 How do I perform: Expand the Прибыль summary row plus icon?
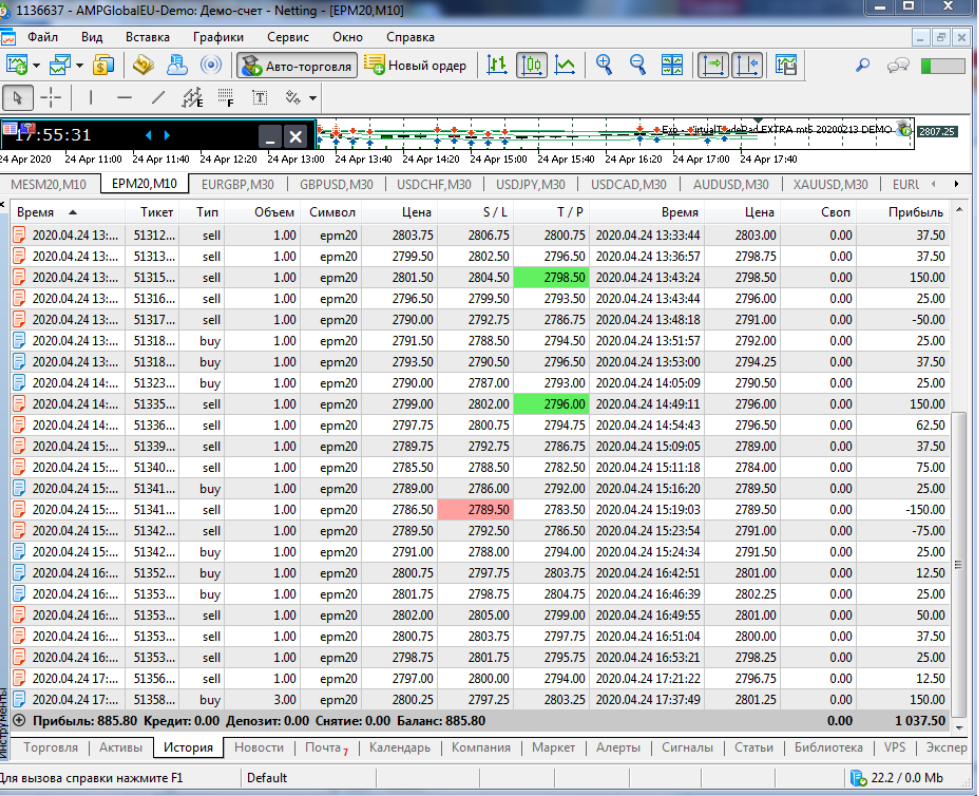click(18, 720)
